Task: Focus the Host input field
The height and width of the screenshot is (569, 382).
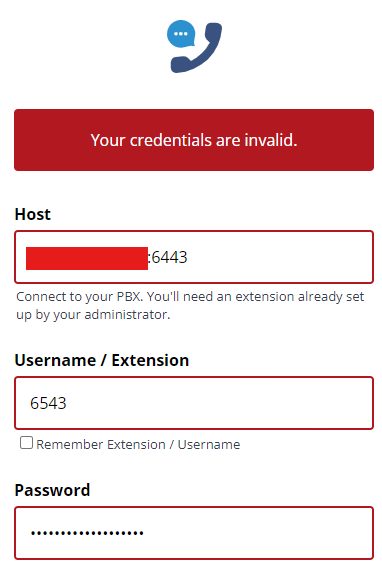Action: click(194, 257)
